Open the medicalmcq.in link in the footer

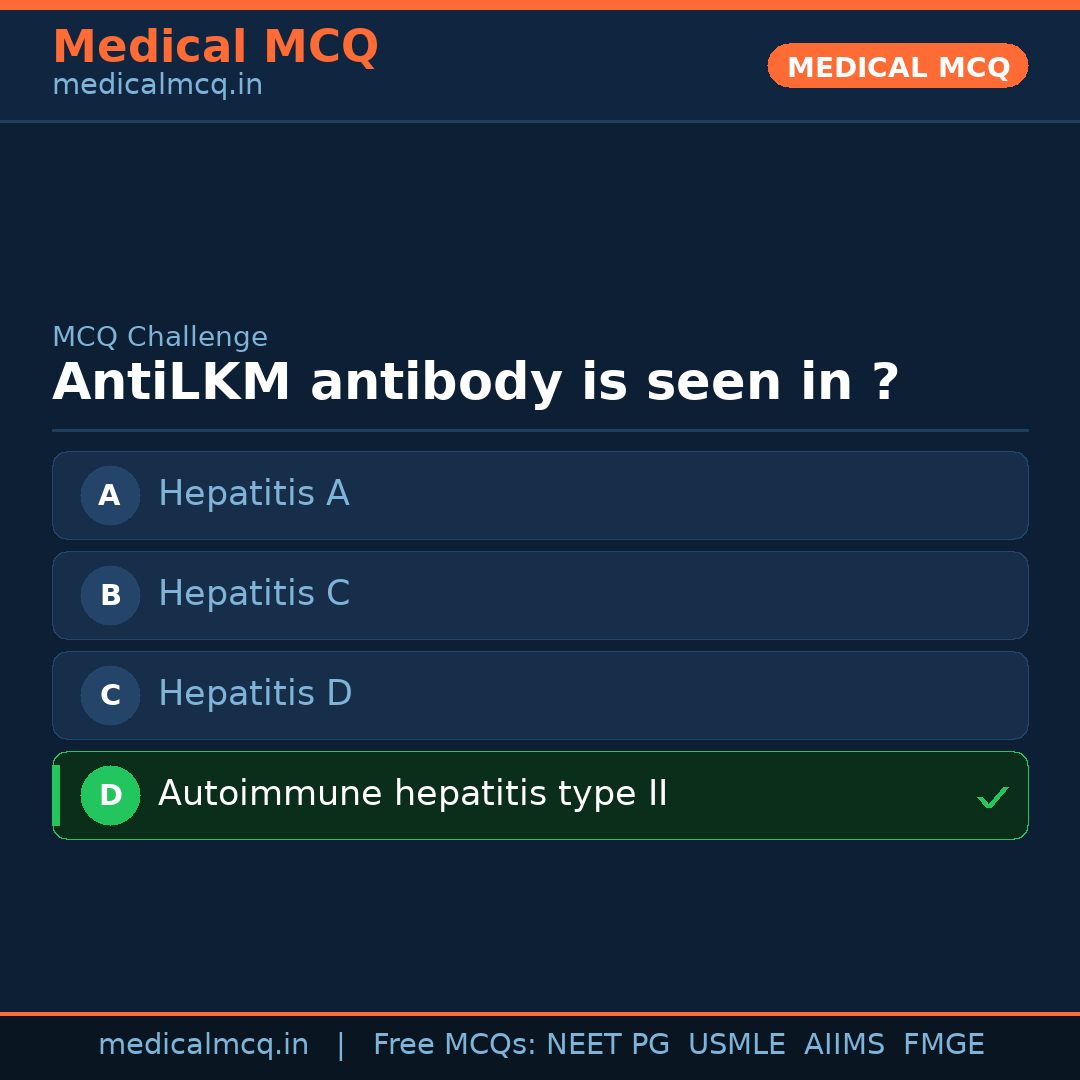pos(203,1045)
